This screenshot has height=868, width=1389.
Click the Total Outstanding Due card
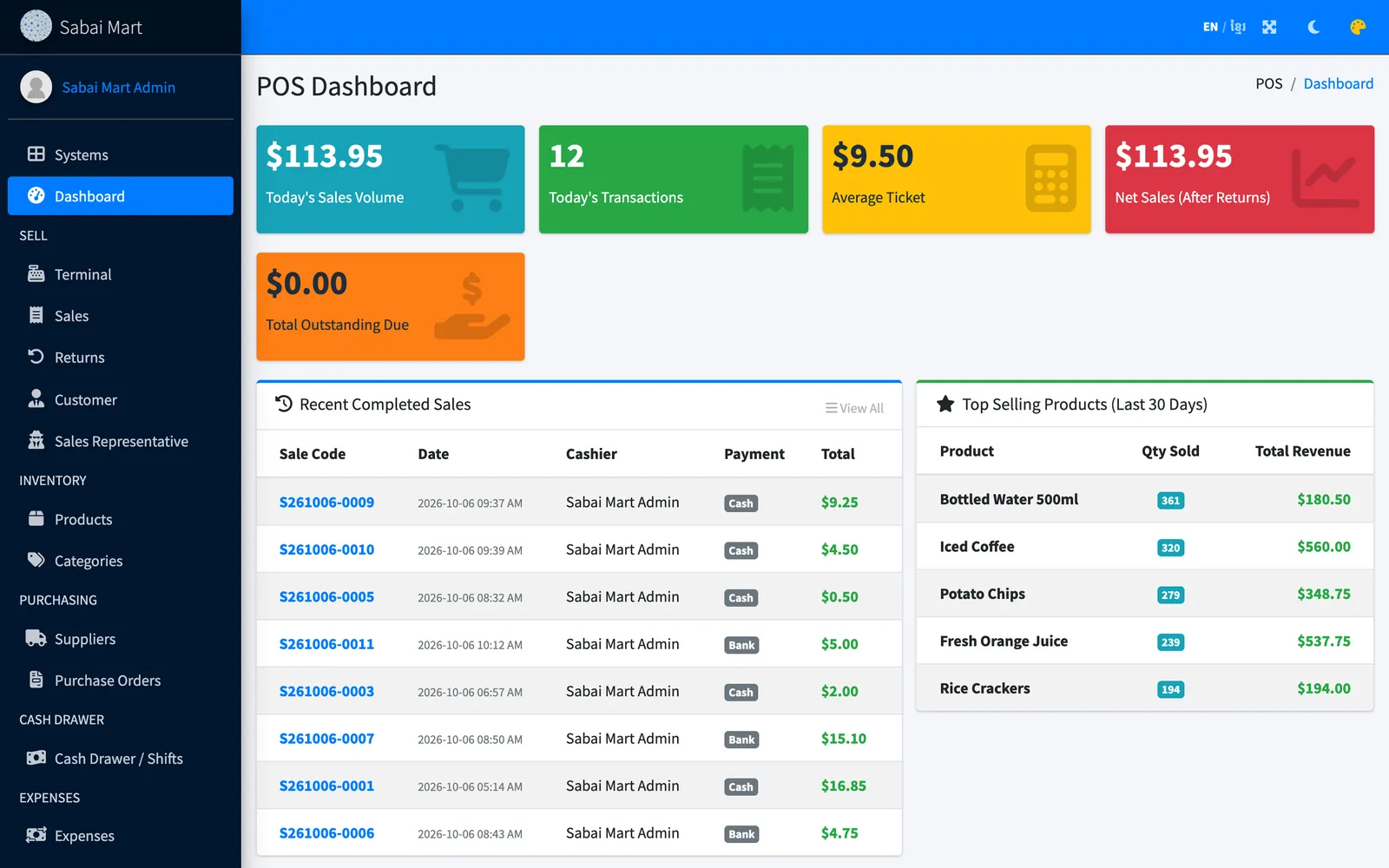click(391, 306)
